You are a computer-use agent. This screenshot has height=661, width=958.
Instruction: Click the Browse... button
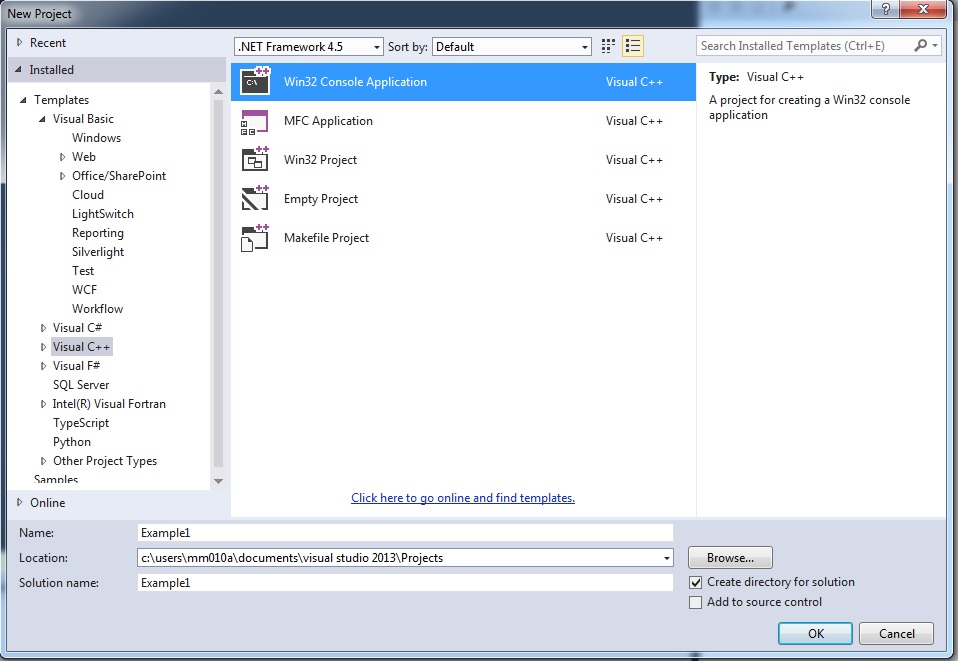click(730, 558)
